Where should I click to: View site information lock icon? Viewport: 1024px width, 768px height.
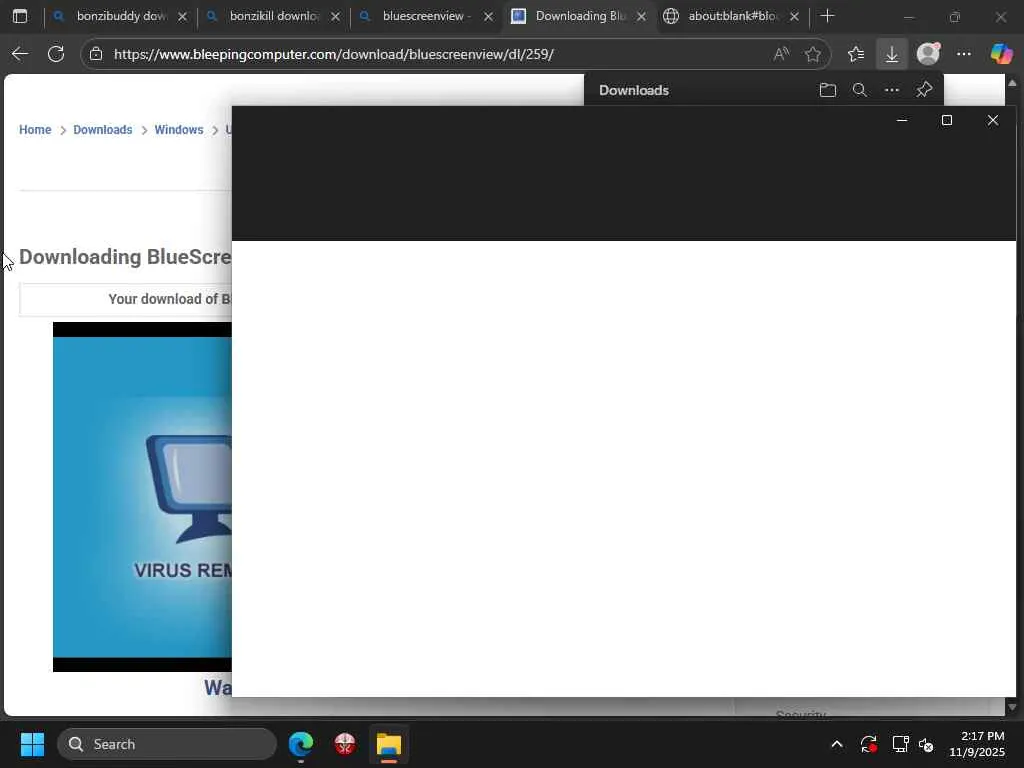[96, 54]
